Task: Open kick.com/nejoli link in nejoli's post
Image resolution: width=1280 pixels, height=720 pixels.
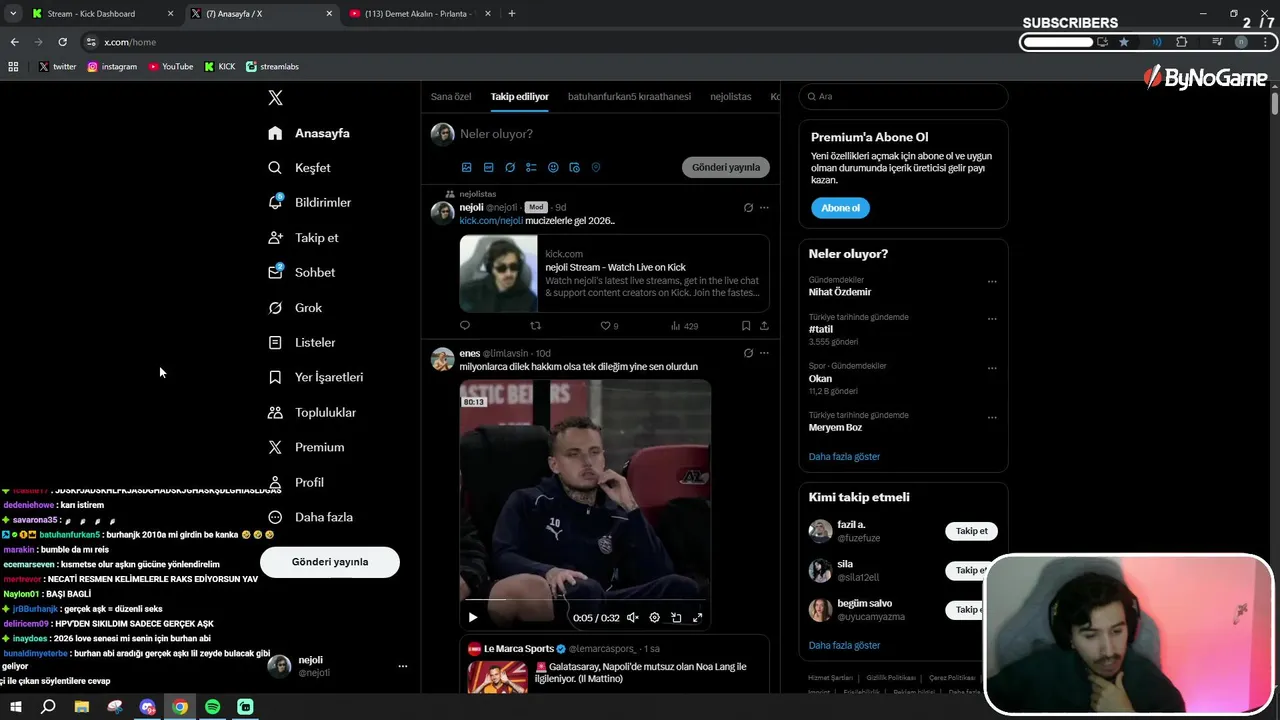Action: [x=491, y=221]
